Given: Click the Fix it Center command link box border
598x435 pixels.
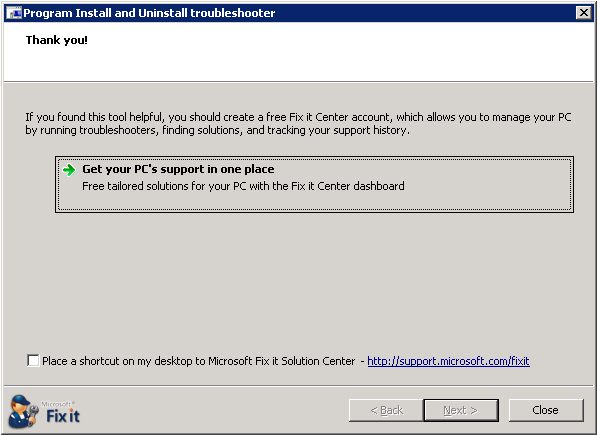Looking at the screenshot, I should pos(314,157).
